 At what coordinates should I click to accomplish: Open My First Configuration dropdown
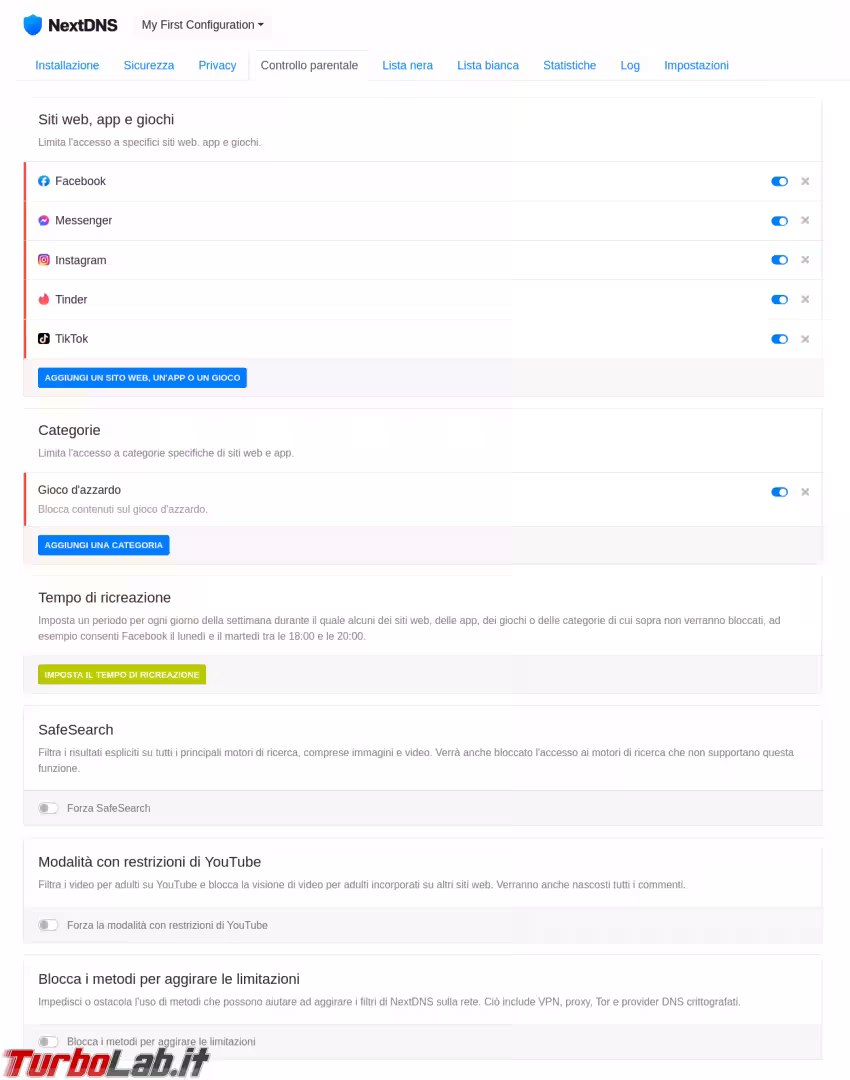click(x=203, y=25)
